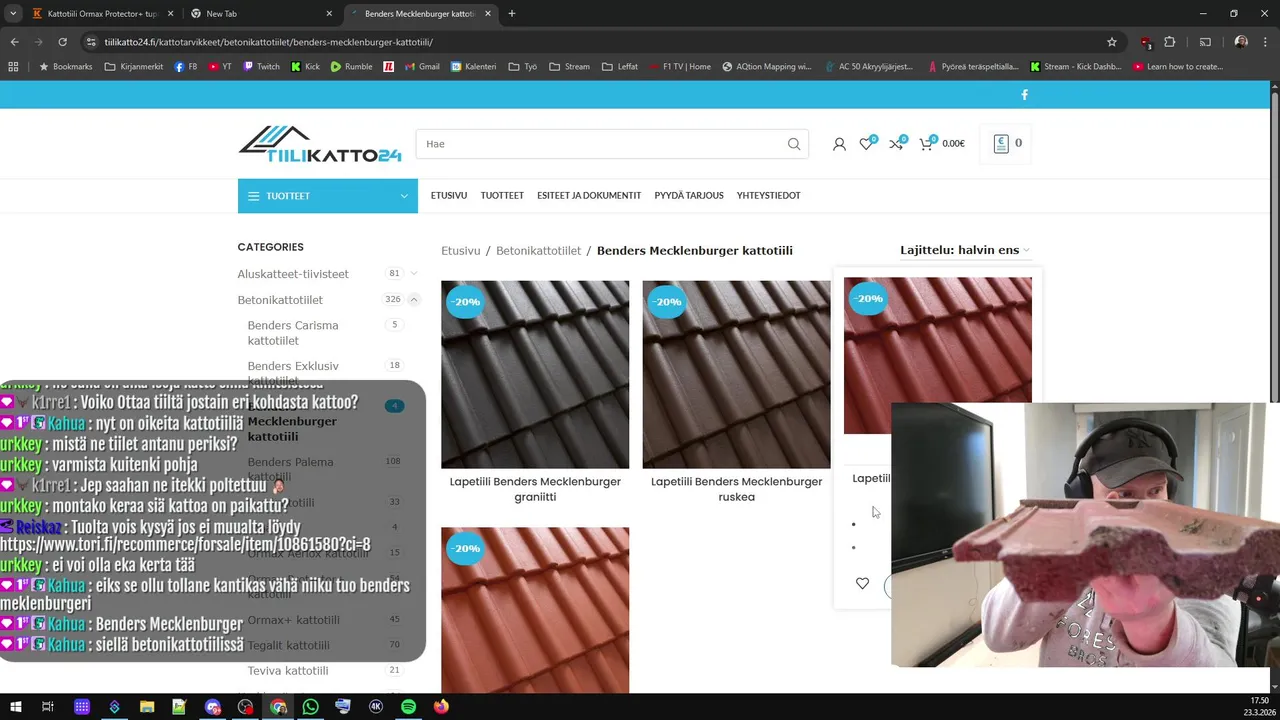Go to ETUSIVU in the navigation menu
This screenshot has width=1280, height=720.
click(x=449, y=196)
